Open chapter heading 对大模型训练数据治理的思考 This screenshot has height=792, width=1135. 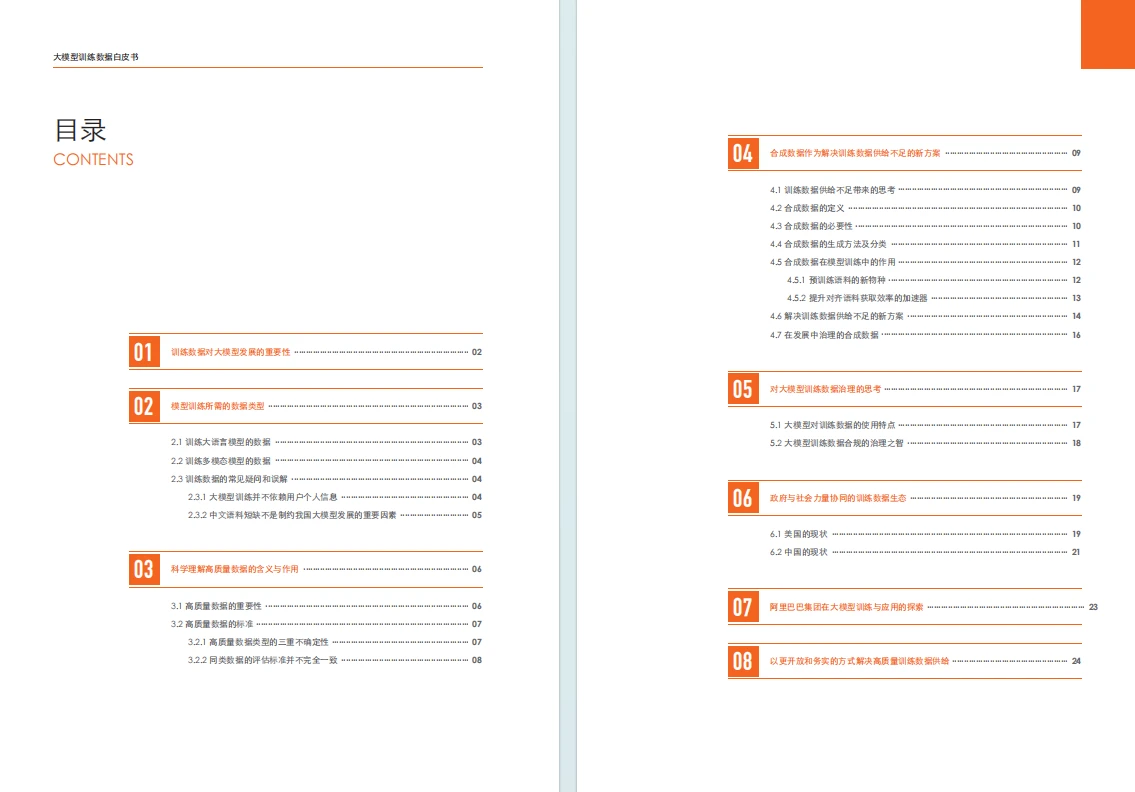(825, 389)
